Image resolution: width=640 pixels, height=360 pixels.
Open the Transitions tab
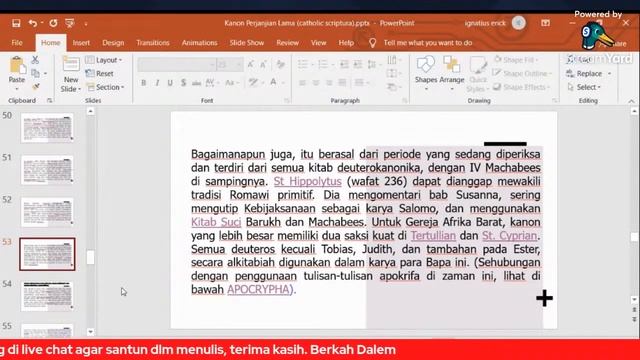pos(153,43)
